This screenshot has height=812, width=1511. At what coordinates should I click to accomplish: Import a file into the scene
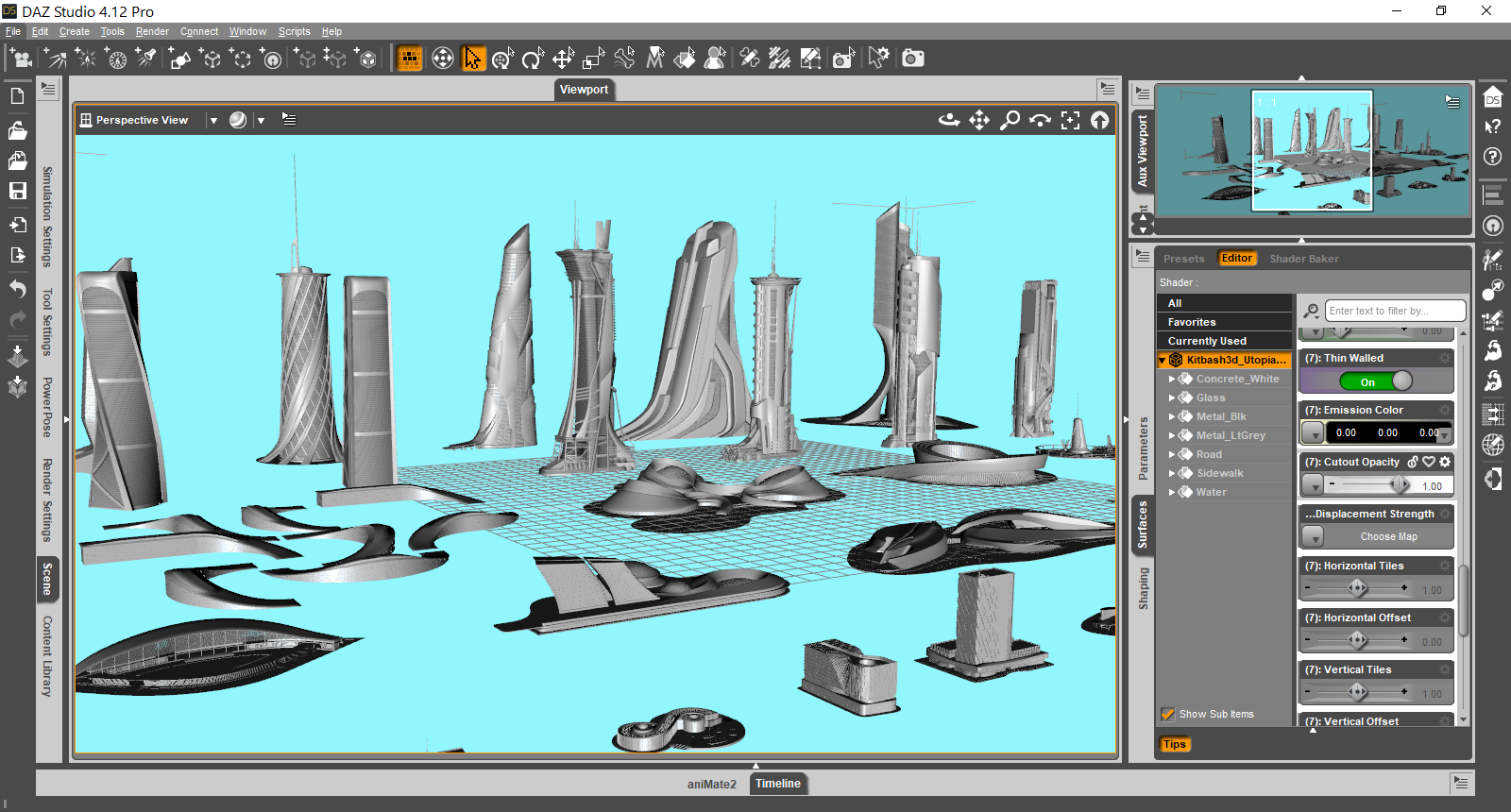[x=17, y=225]
